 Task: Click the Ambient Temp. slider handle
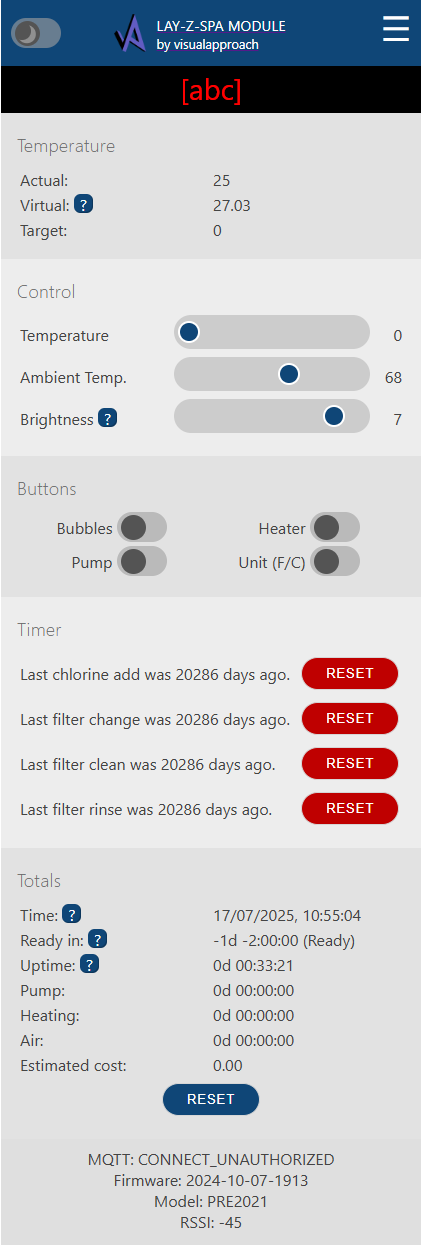[289, 374]
